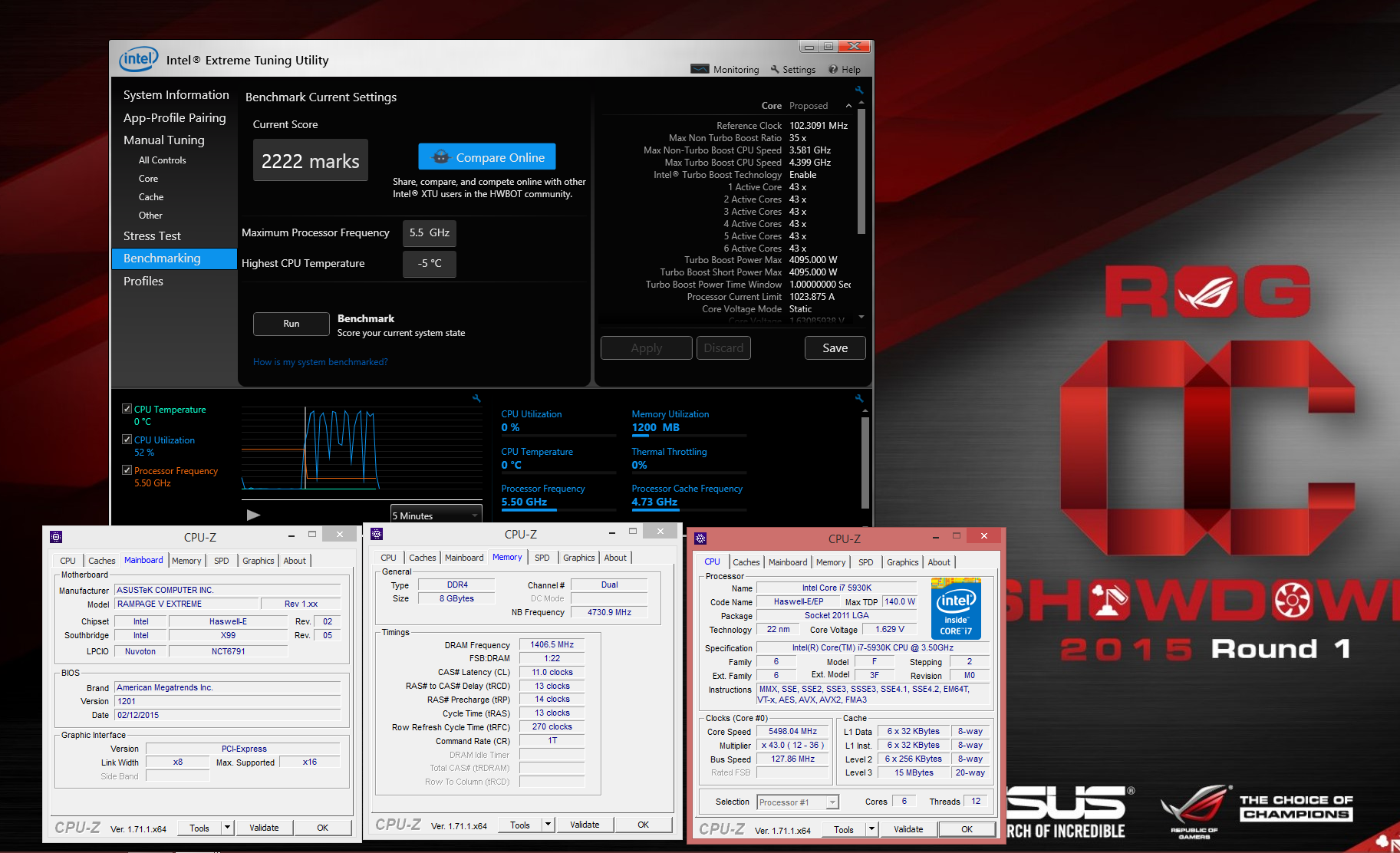This screenshot has width=1400, height=853.
Task: Click Memory Utilization 1200 MB bar
Action: point(689,436)
